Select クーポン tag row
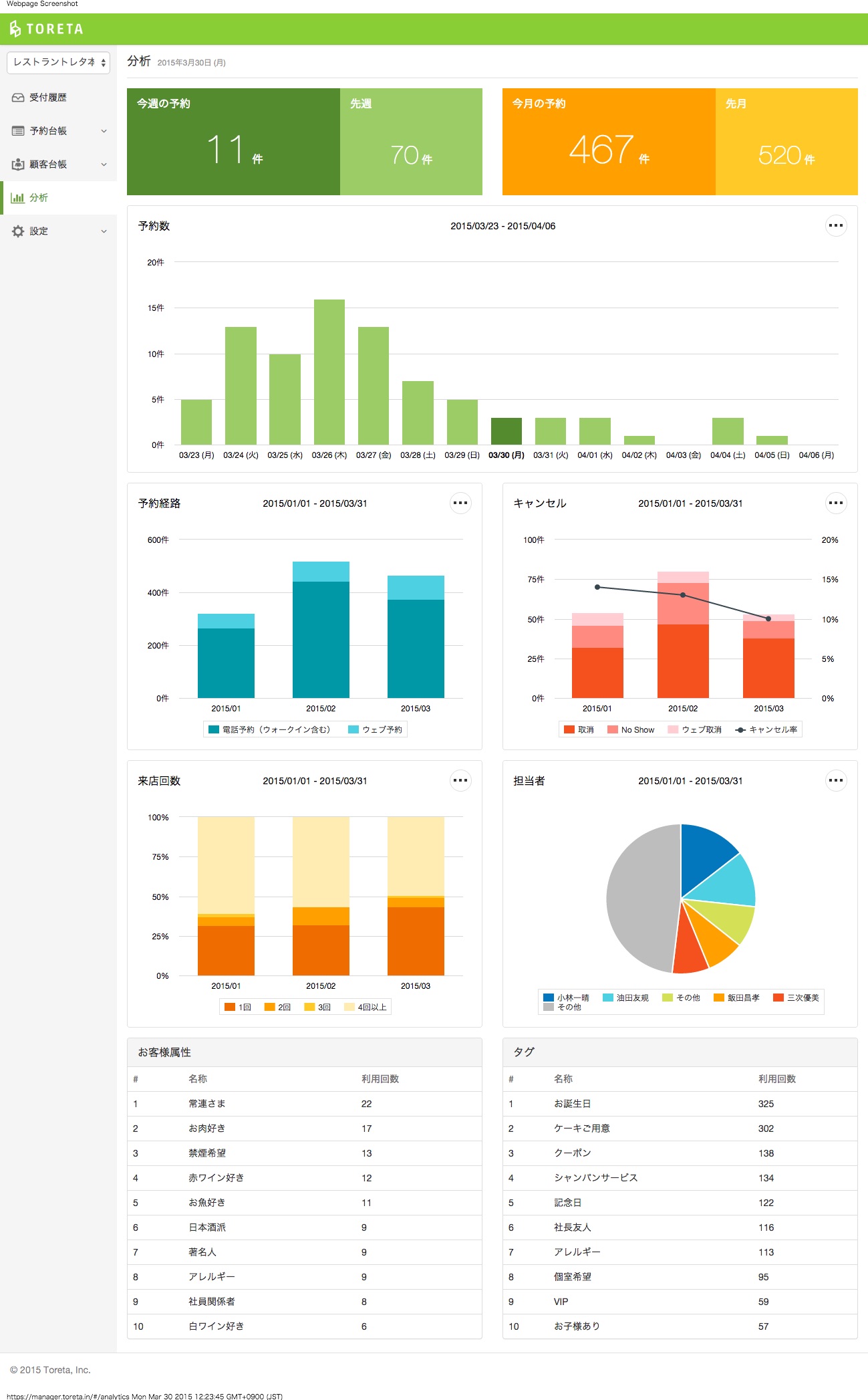Image resolution: width=868 pixels, height=1400 pixels. [680, 1153]
